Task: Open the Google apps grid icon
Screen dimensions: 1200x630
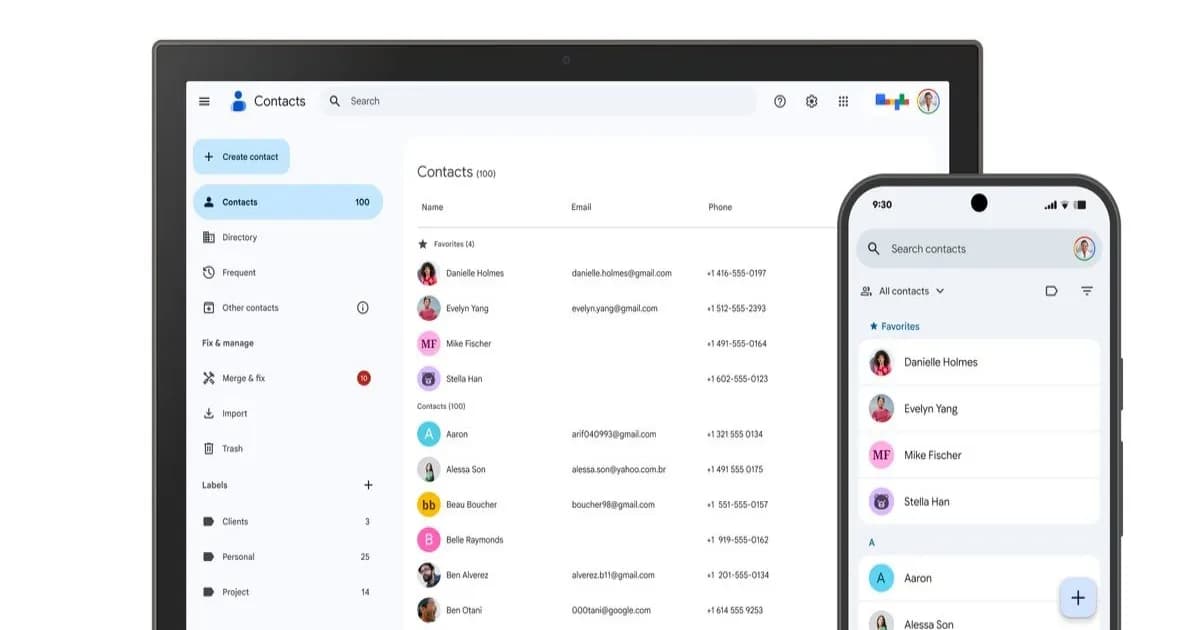Action: point(843,101)
